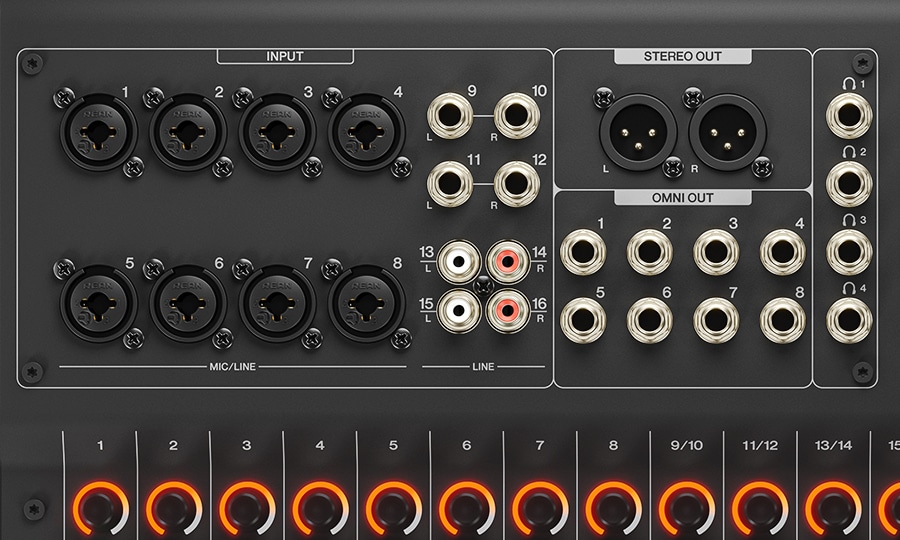900x540 pixels.
Task: Click the line input 12 right jack
Action: [516, 184]
